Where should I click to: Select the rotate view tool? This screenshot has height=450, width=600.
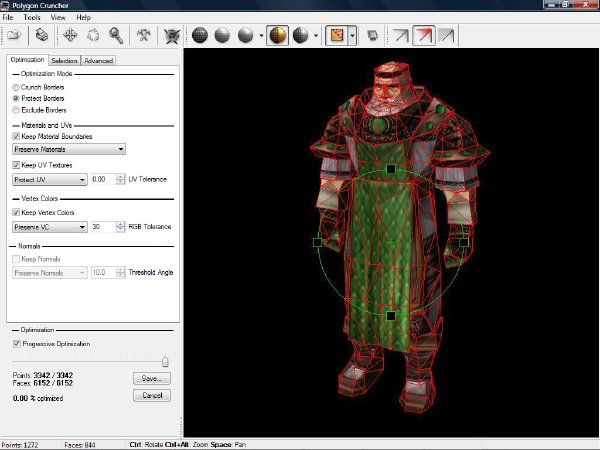(x=93, y=35)
